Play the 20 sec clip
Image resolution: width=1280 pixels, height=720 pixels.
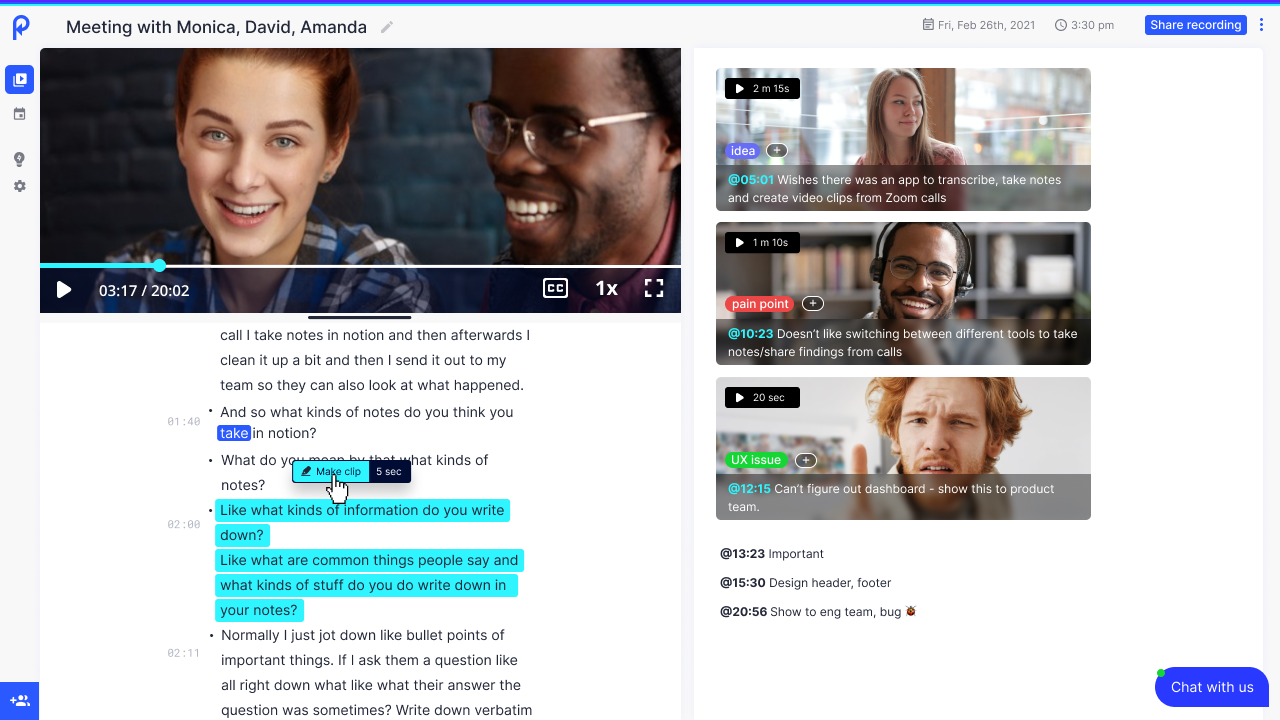(x=762, y=398)
